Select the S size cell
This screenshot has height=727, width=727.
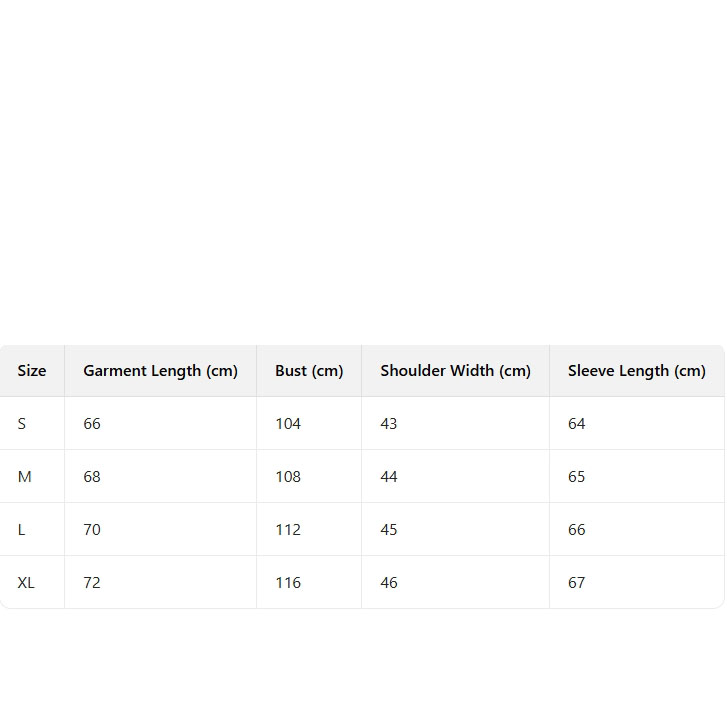[x=22, y=424]
